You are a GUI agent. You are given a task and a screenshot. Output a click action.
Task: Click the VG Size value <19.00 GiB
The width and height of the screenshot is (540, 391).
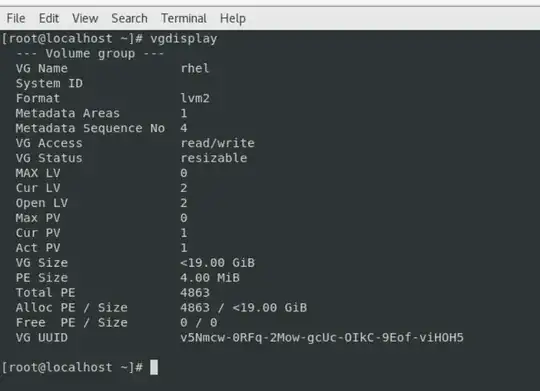click(218, 263)
